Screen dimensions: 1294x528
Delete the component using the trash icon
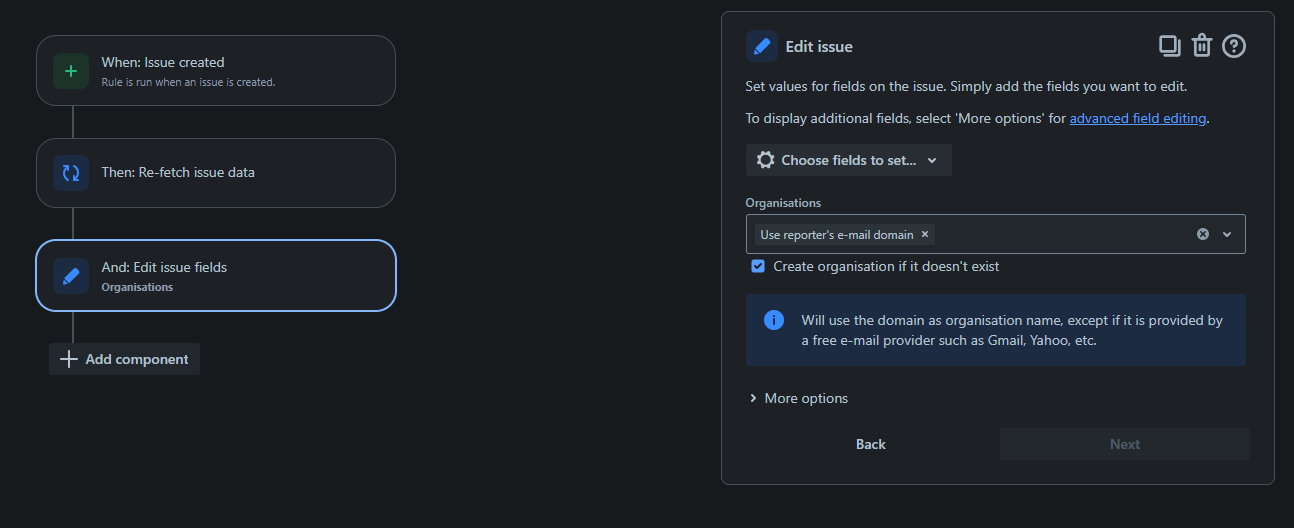tap(1202, 45)
